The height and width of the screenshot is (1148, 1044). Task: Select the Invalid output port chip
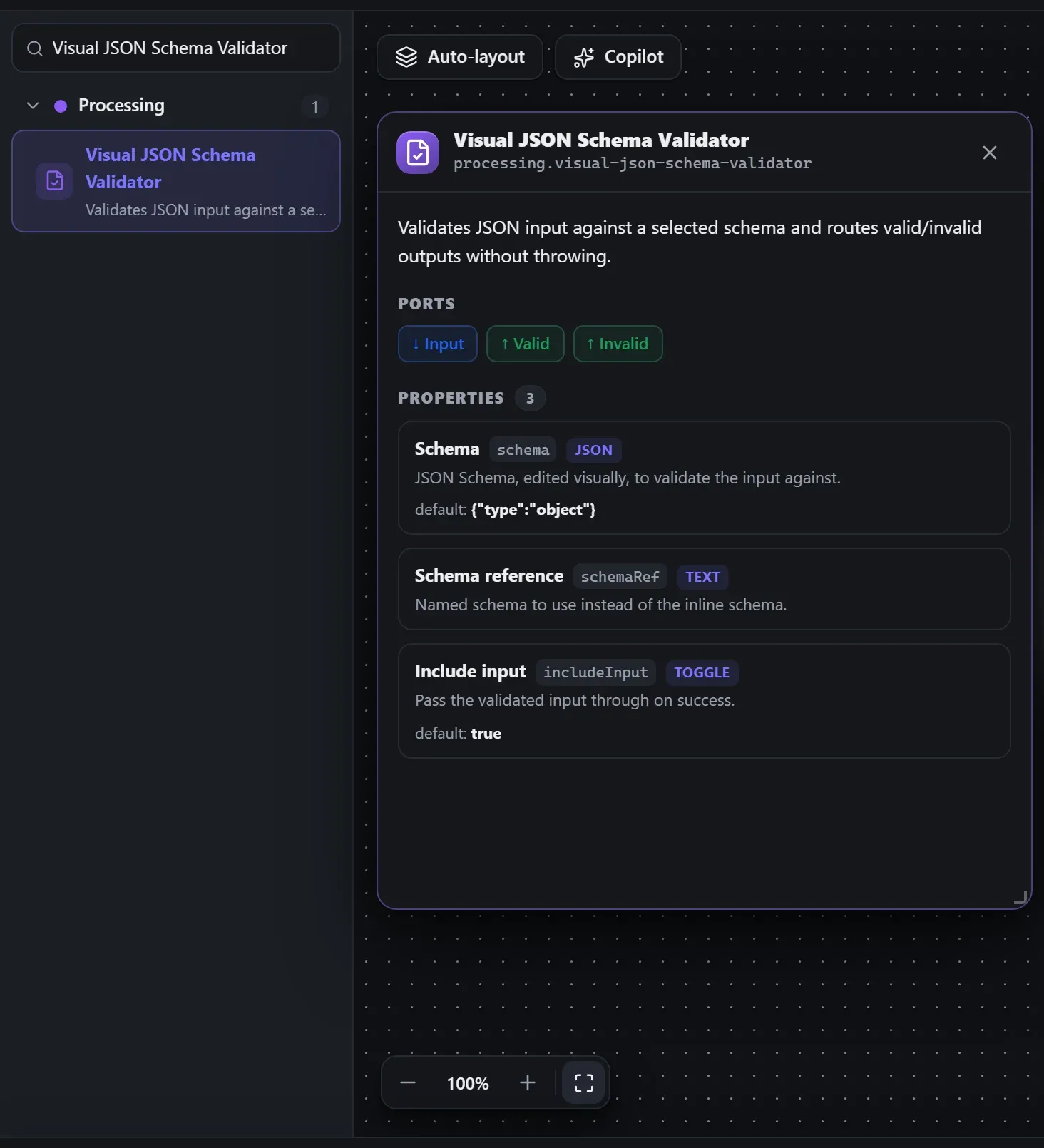coord(618,344)
